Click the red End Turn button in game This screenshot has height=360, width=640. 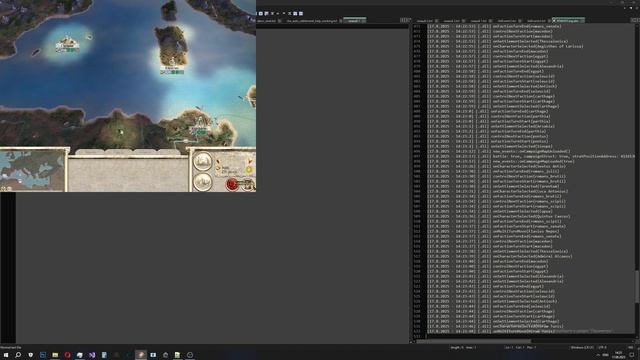click(232, 184)
